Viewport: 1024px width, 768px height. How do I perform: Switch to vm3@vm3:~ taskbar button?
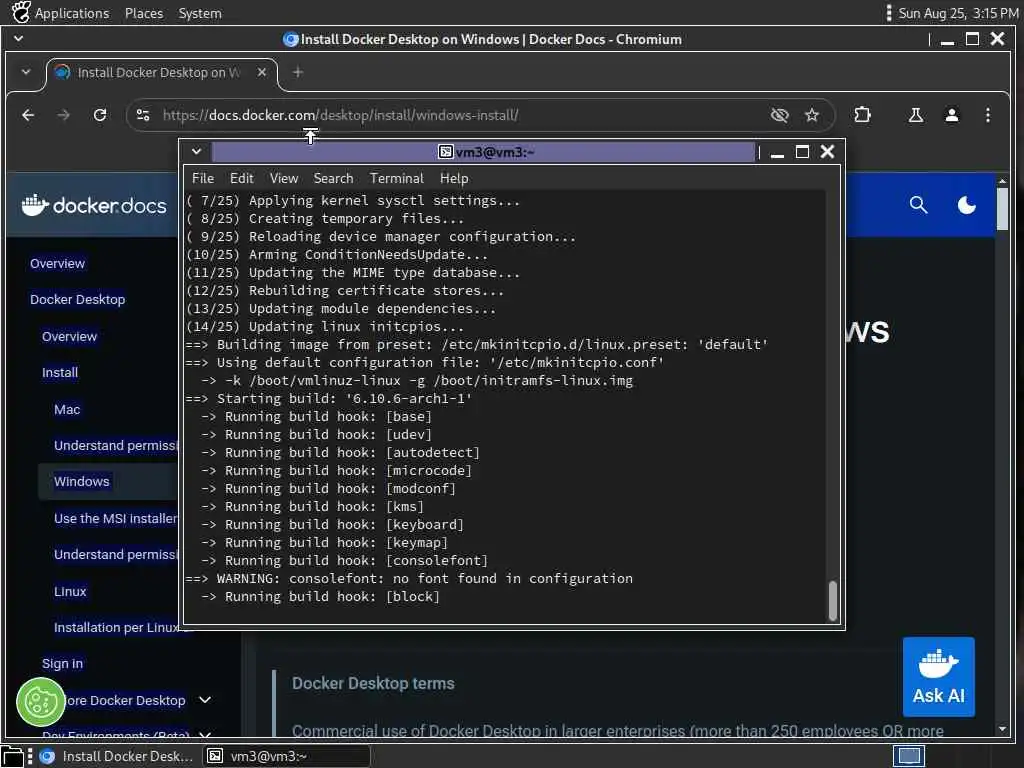(286, 756)
